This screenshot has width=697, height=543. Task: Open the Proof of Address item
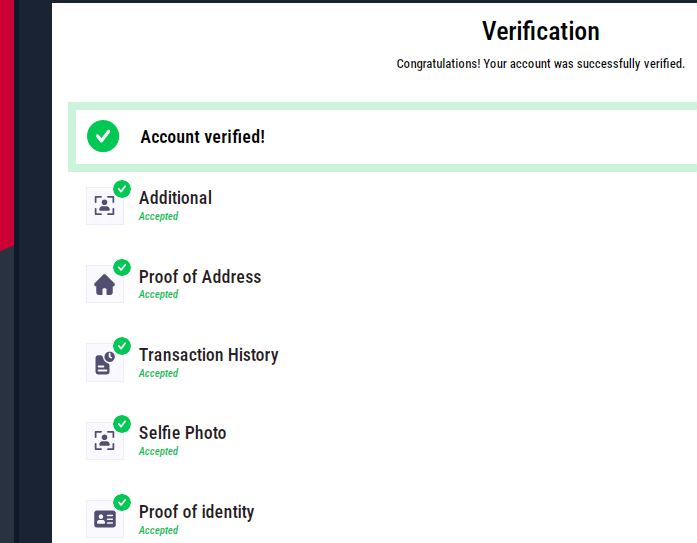tap(200, 277)
